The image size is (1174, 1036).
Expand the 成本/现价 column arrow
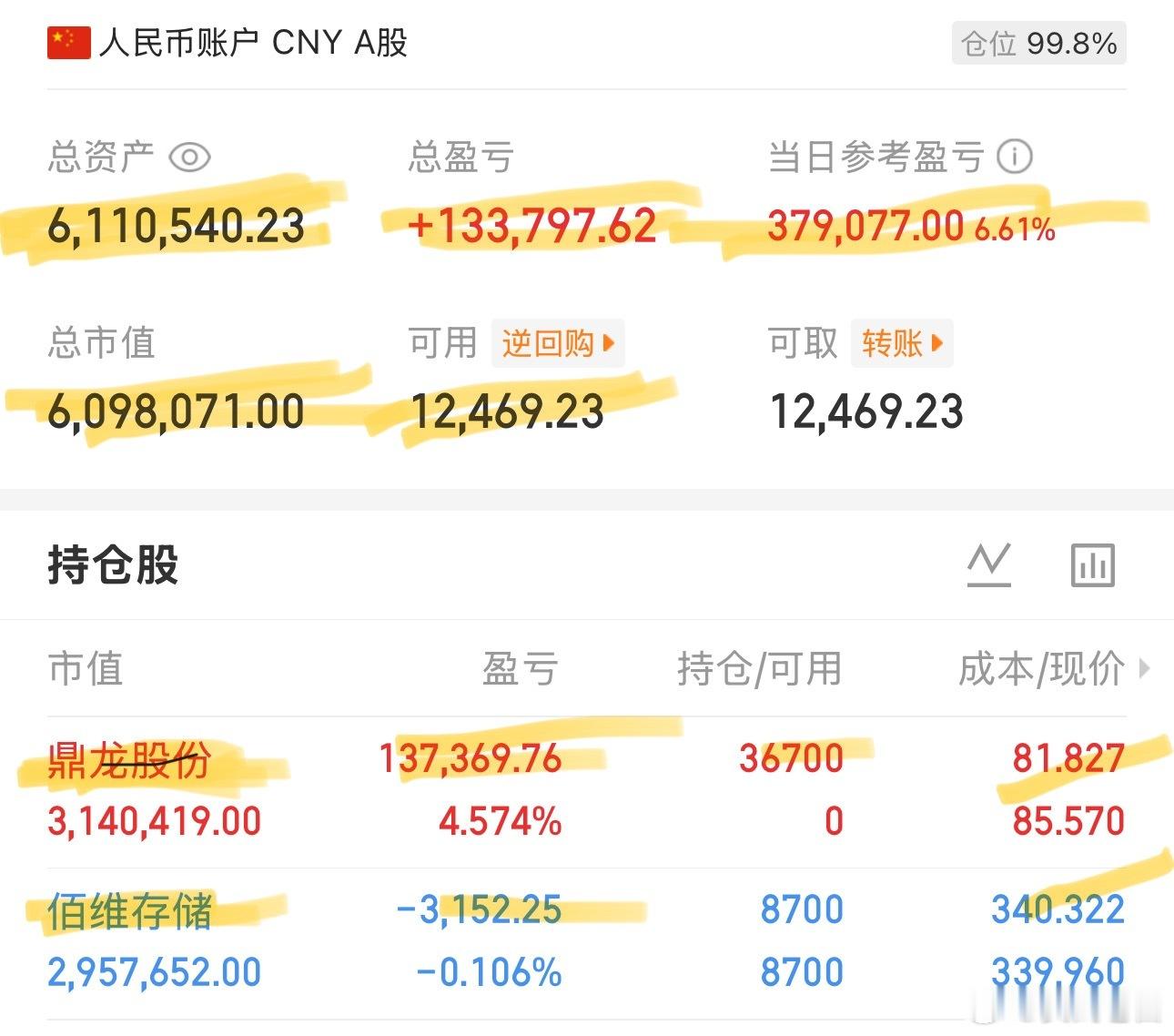(x=1144, y=669)
